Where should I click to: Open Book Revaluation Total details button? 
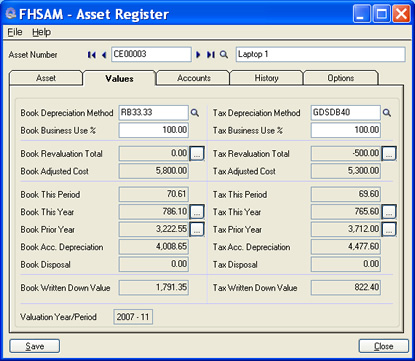point(197,154)
